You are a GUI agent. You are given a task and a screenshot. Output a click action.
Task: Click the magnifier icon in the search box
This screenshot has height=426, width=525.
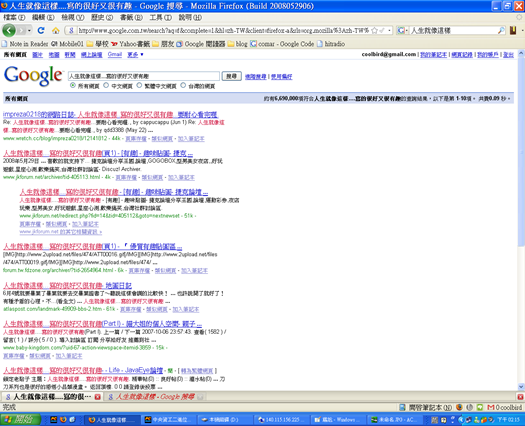point(501,30)
